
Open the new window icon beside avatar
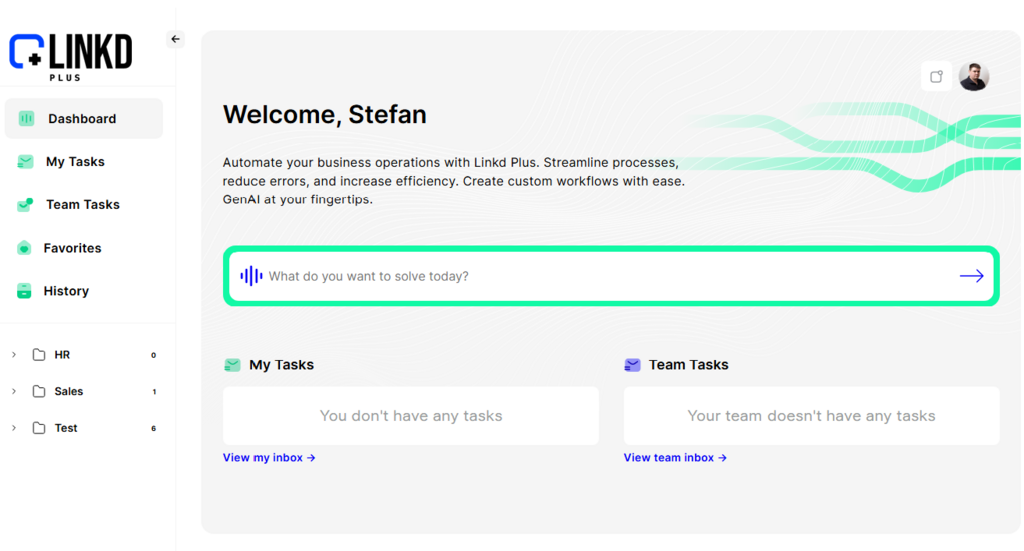(937, 77)
